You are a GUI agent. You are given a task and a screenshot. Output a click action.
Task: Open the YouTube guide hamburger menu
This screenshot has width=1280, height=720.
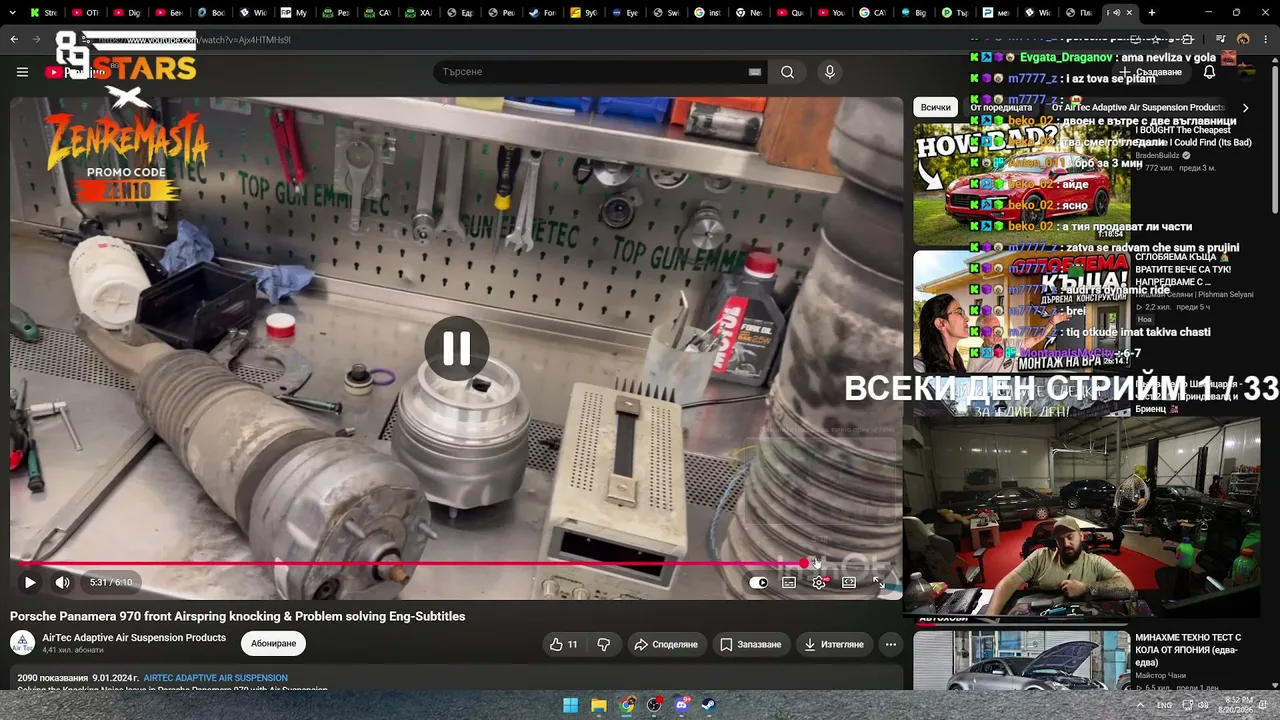click(x=22, y=72)
